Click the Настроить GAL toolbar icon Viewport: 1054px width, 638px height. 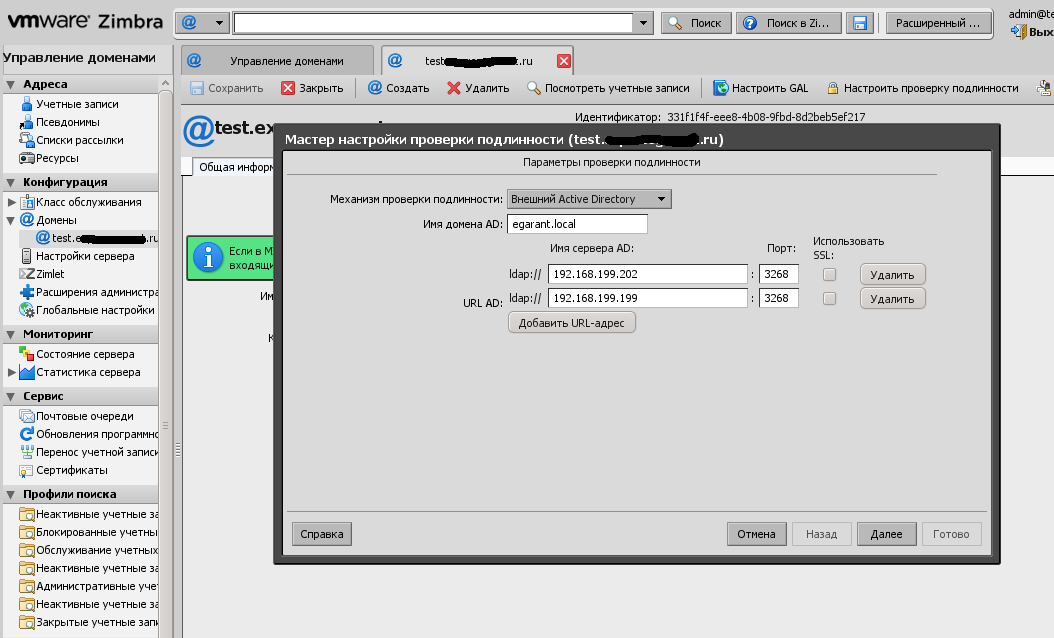coord(720,88)
